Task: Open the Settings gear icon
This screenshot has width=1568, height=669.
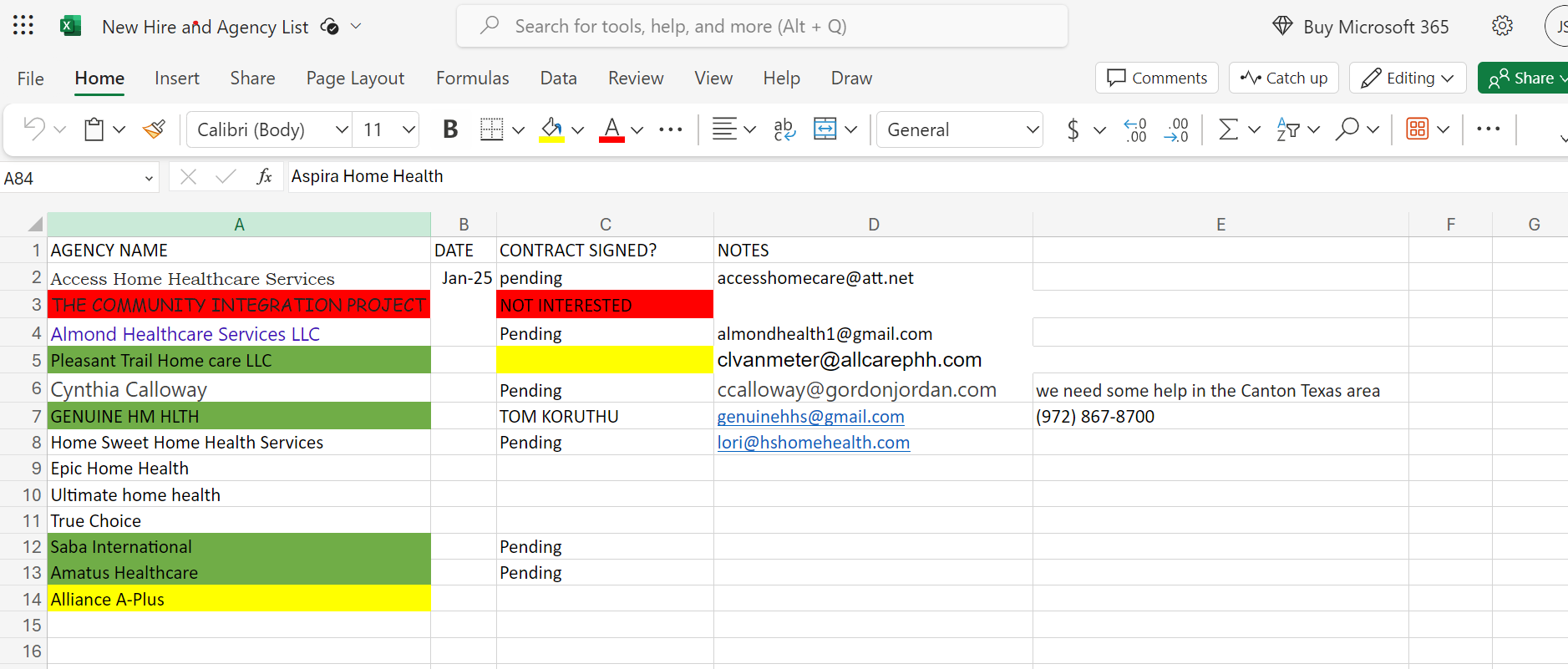Action: click(1502, 26)
